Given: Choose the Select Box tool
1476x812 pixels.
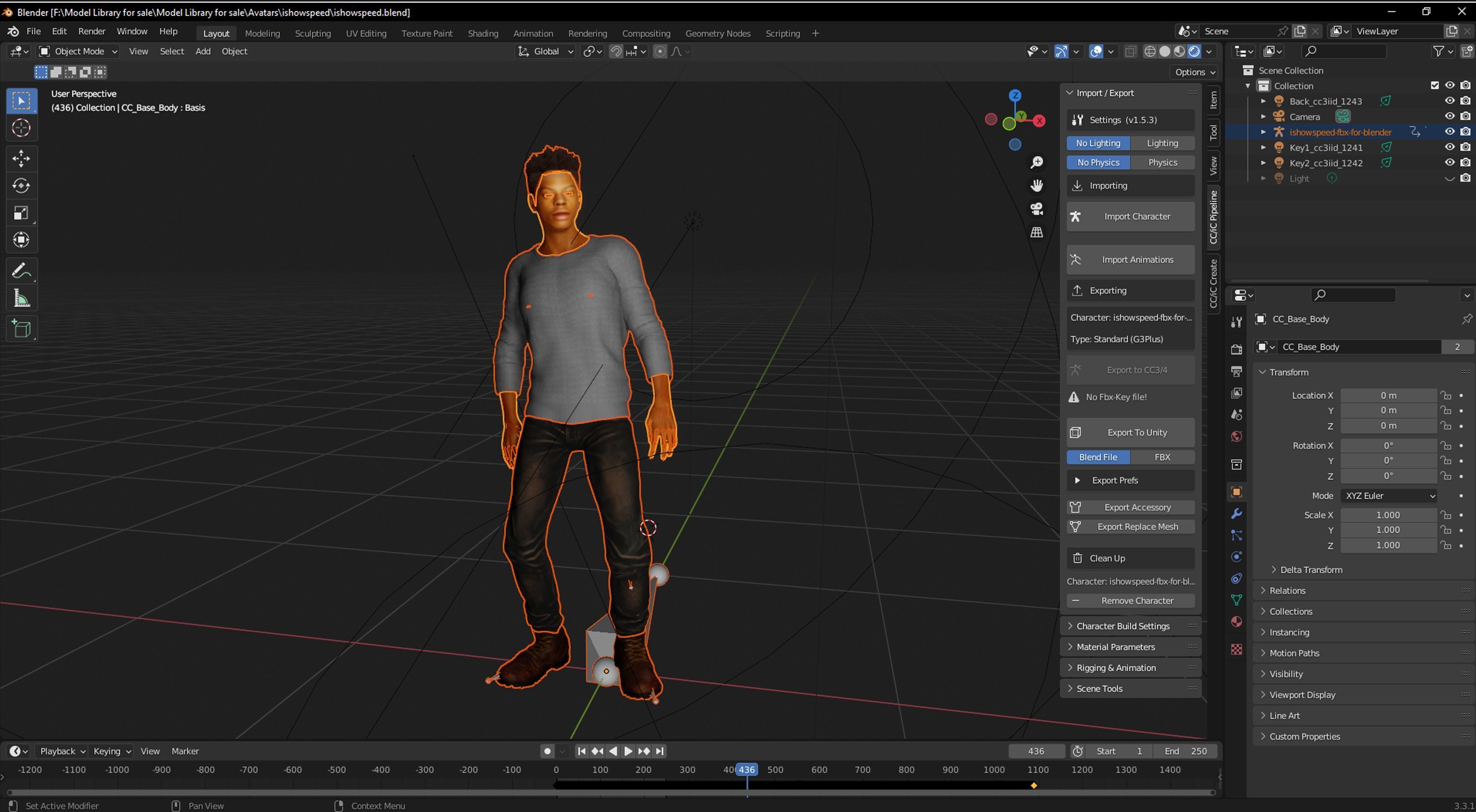Looking at the screenshot, I should coord(21,101).
